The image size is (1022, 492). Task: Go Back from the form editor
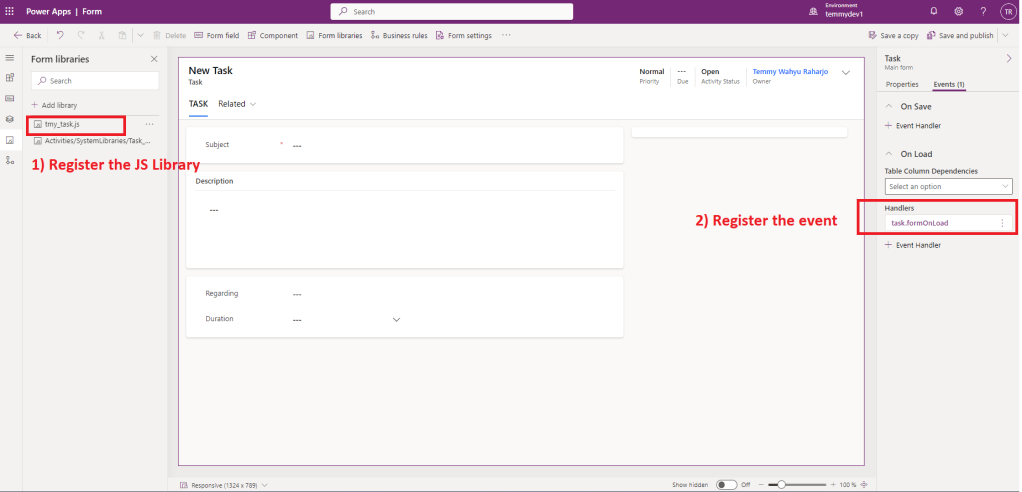(x=27, y=35)
